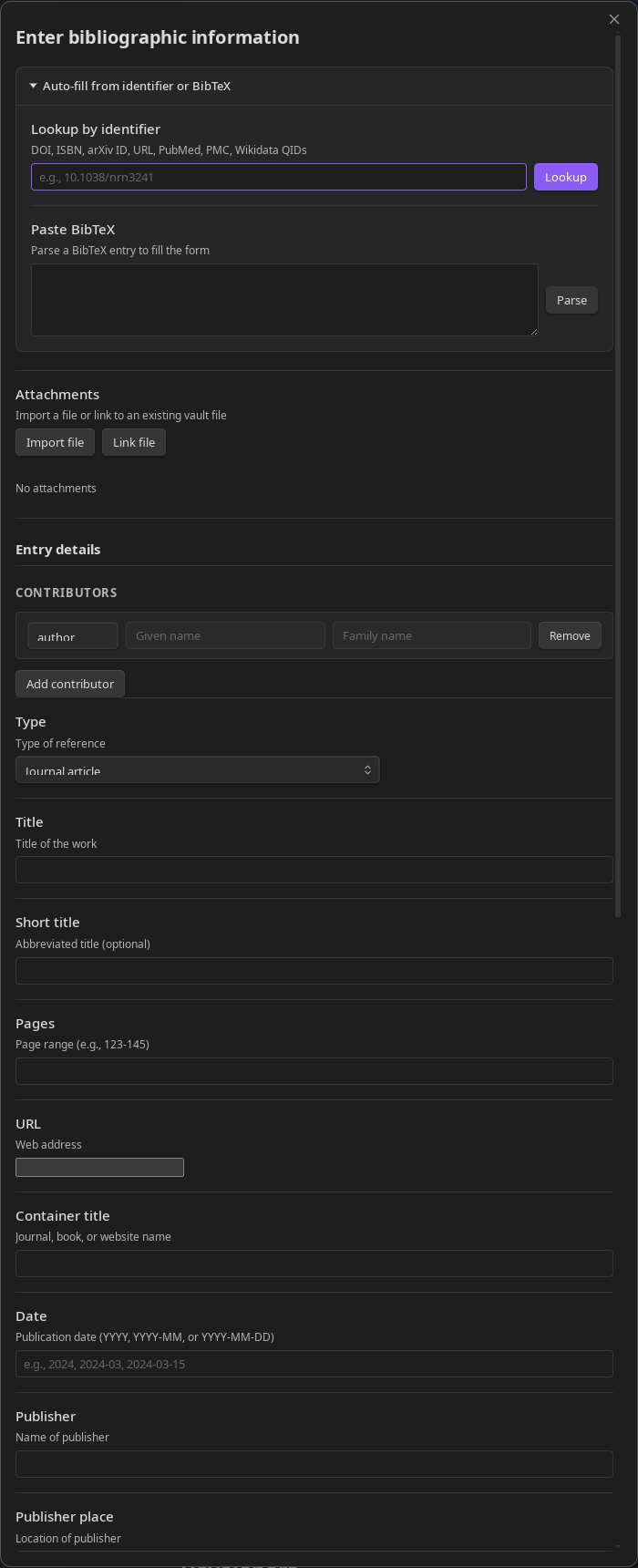This screenshot has height=1568, width=638.
Task: Click the publication Date input field
Action: (x=314, y=1364)
